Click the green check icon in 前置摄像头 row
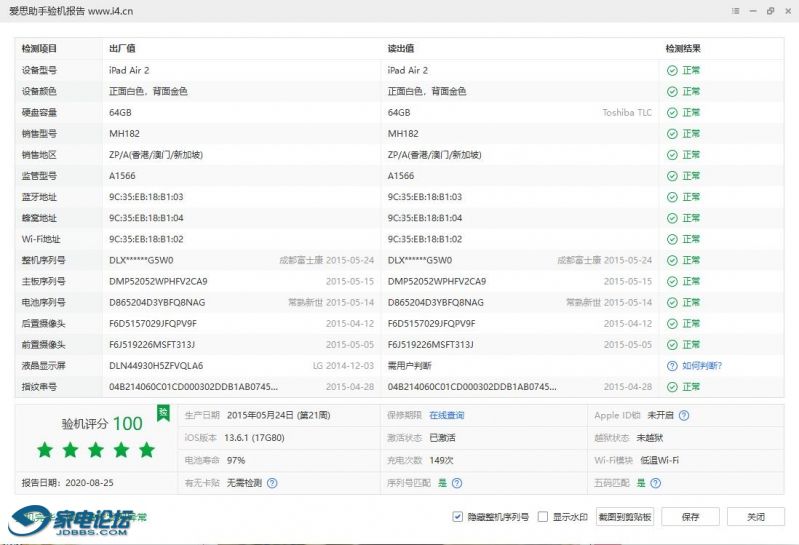The image size is (799, 545). [x=672, y=345]
